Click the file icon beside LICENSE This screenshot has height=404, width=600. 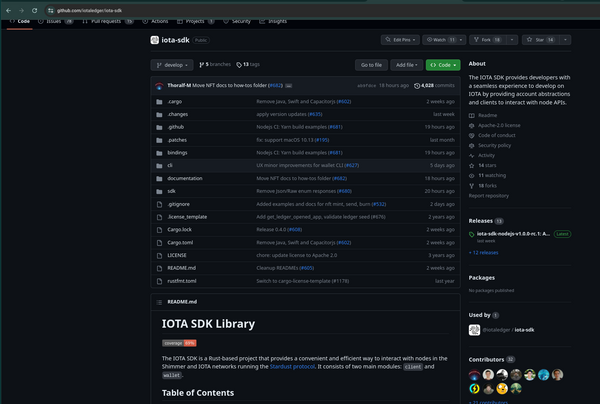pos(159,256)
